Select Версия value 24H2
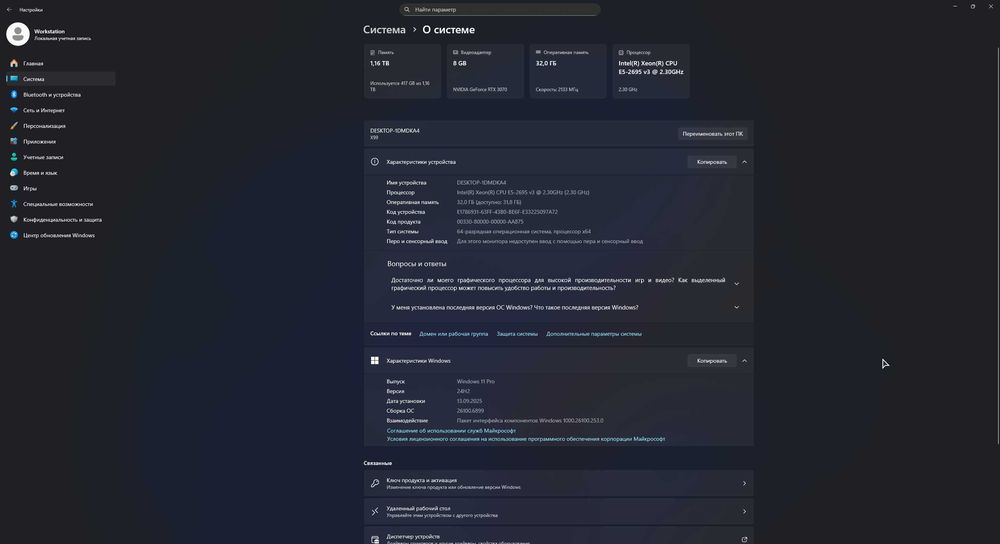Screen dimensions: 1000x544 pos(463,392)
